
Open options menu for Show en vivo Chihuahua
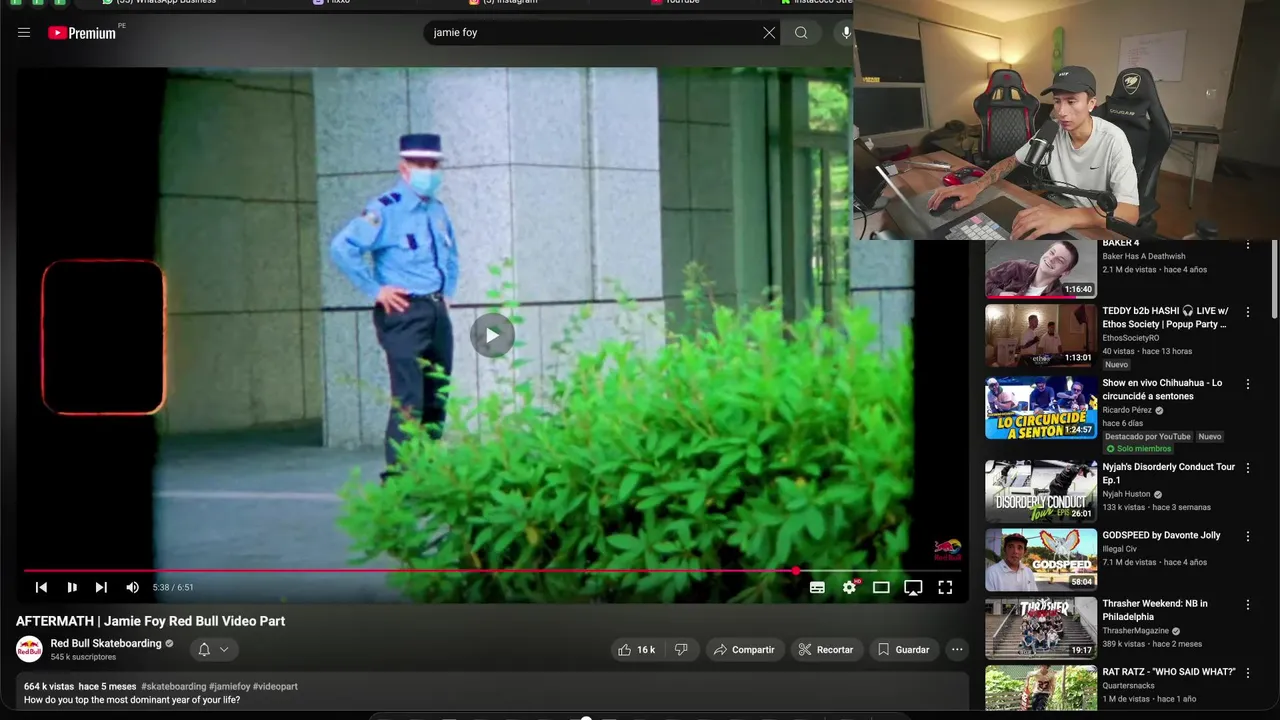coord(1247,384)
